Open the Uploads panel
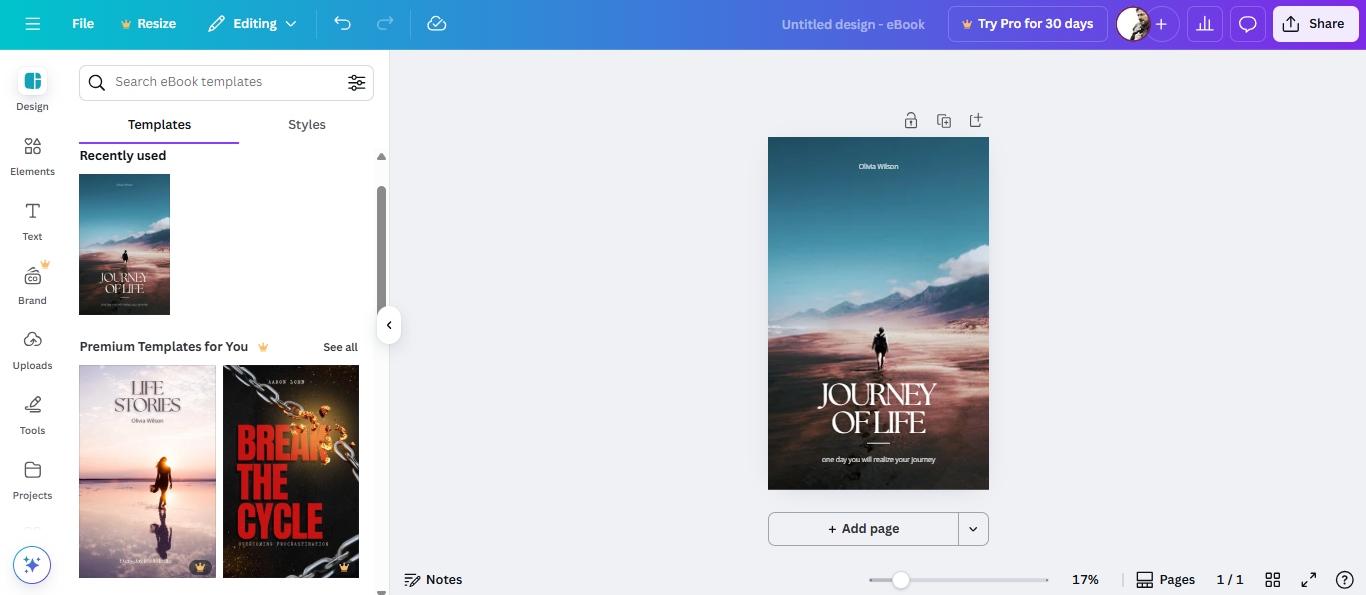The width and height of the screenshot is (1366, 595). pyautogui.click(x=32, y=350)
